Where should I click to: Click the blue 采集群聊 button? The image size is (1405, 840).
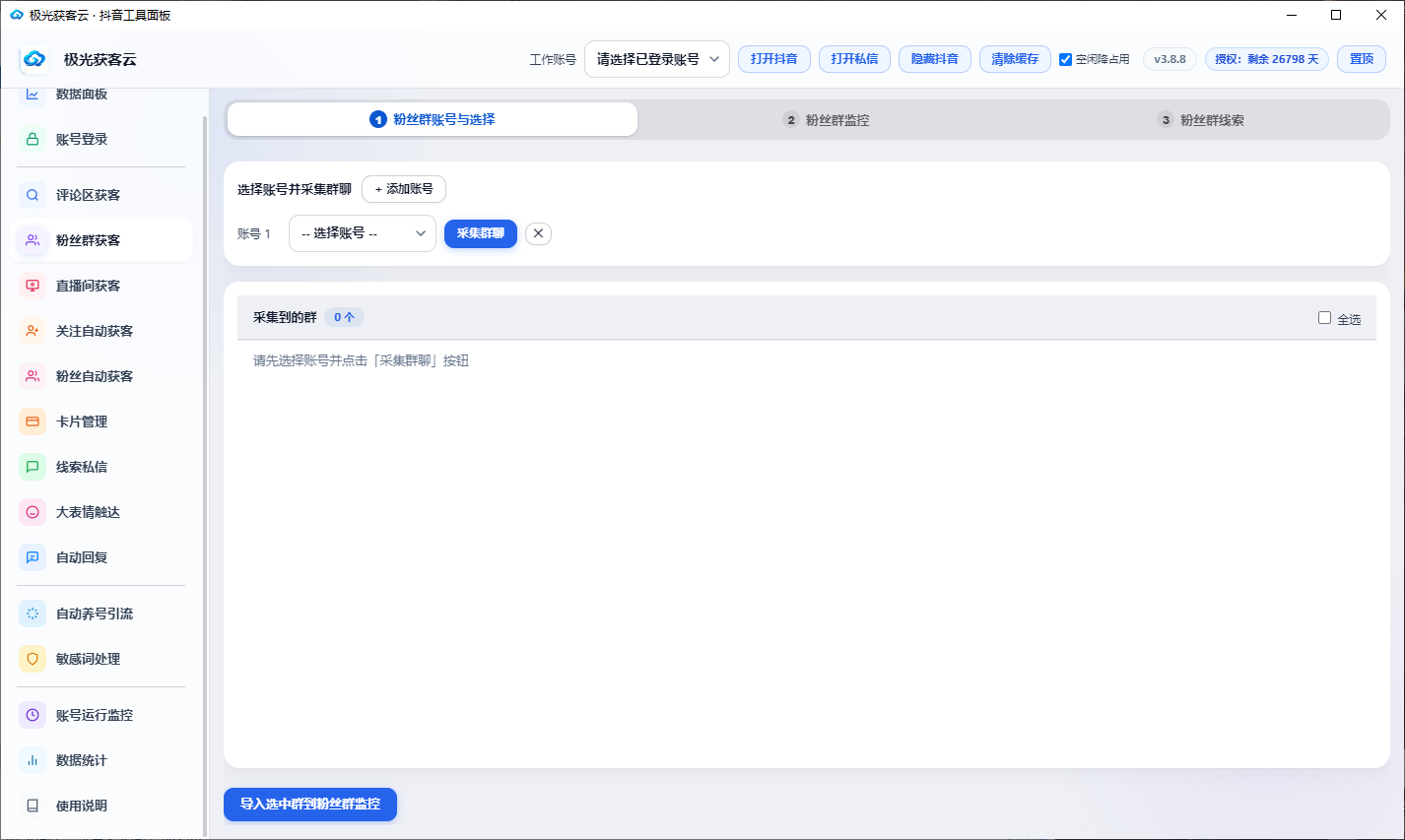click(x=481, y=233)
